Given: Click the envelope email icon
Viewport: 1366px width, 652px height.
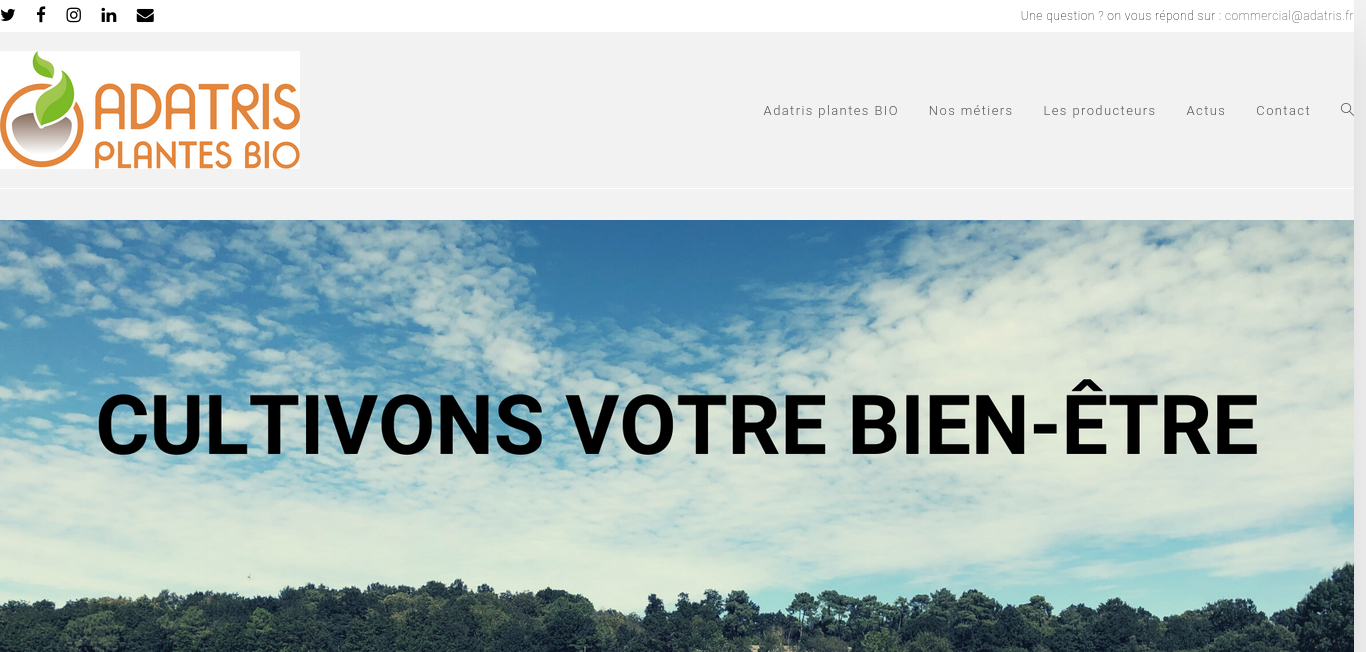Looking at the screenshot, I should point(145,15).
